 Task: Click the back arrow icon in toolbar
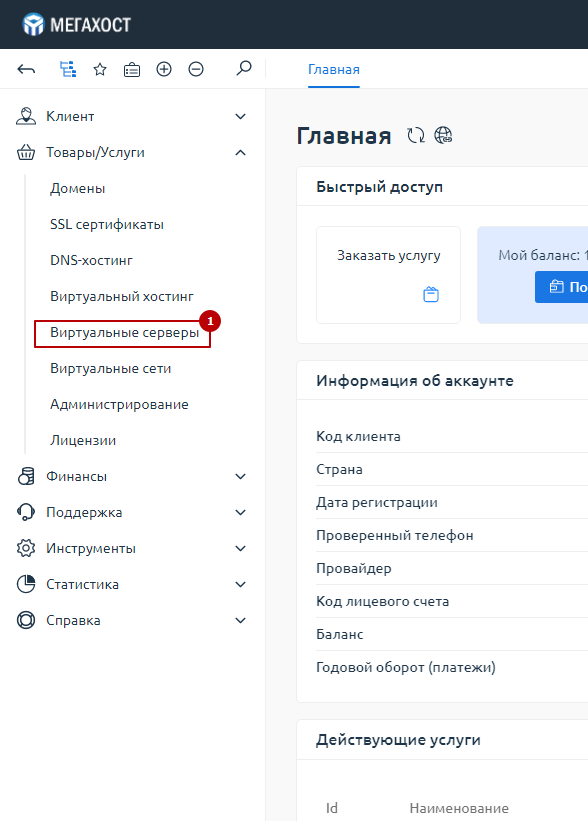click(x=26, y=69)
